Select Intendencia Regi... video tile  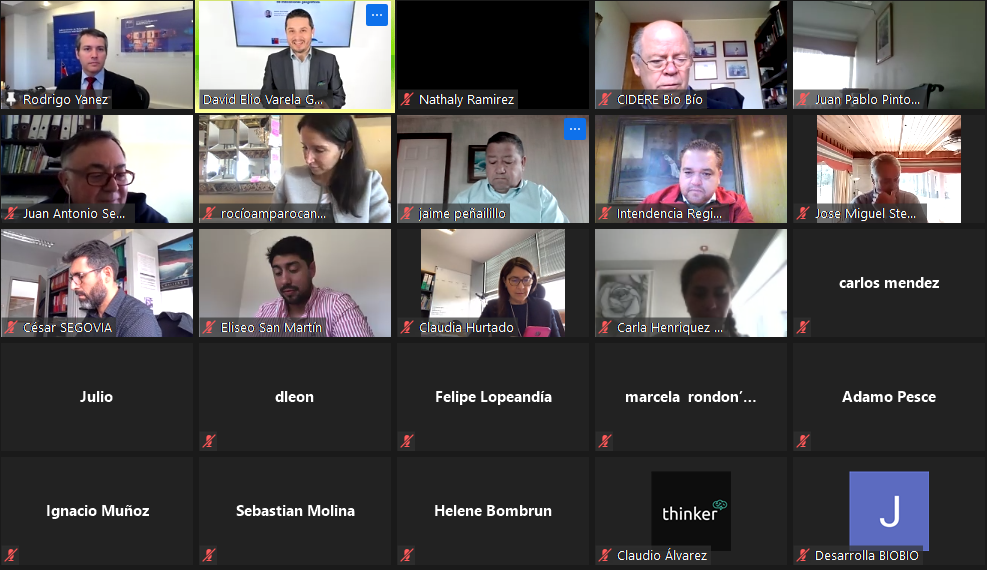691,169
